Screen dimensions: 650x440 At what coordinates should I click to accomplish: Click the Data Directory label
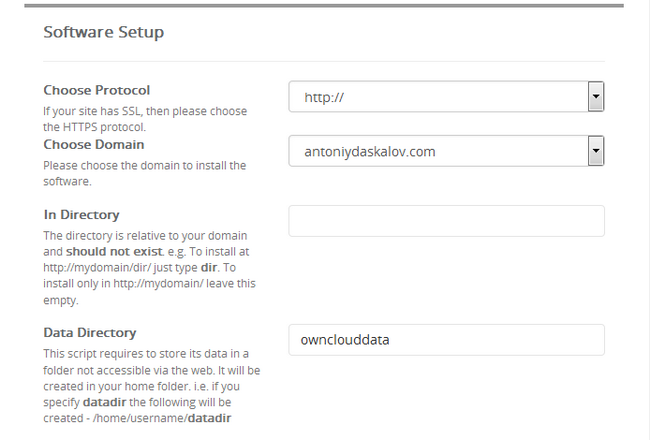(x=90, y=333)
